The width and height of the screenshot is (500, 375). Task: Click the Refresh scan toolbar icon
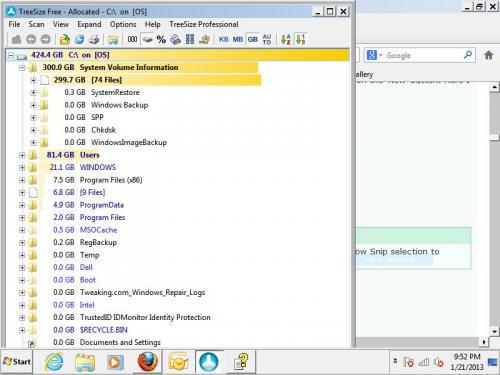pyautogui.click(x=79, y=39)
